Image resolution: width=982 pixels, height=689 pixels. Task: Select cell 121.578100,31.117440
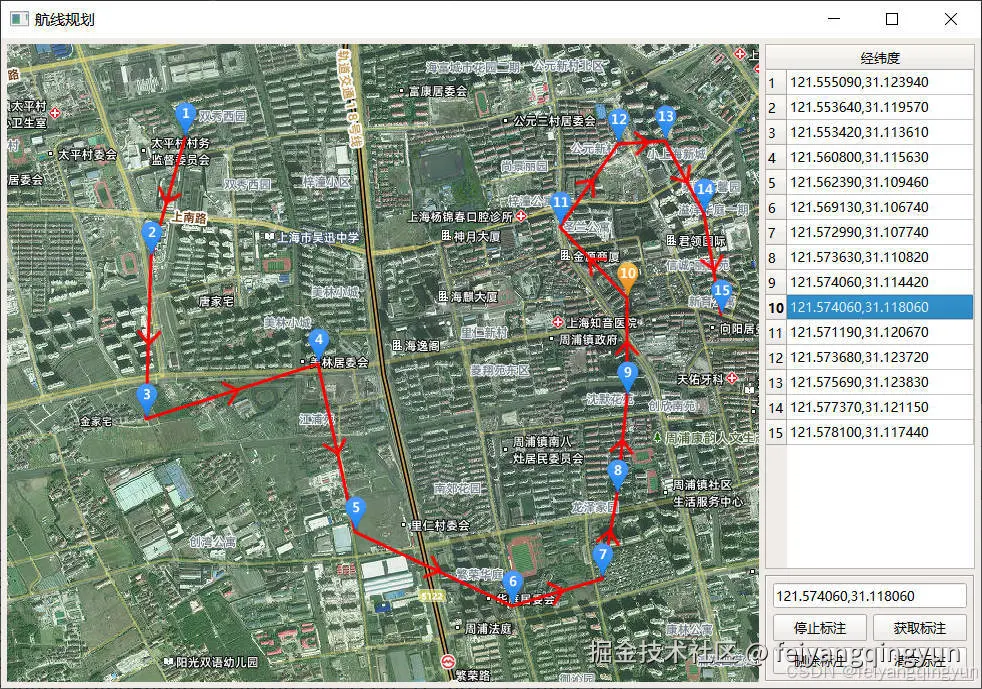point(880,432)
